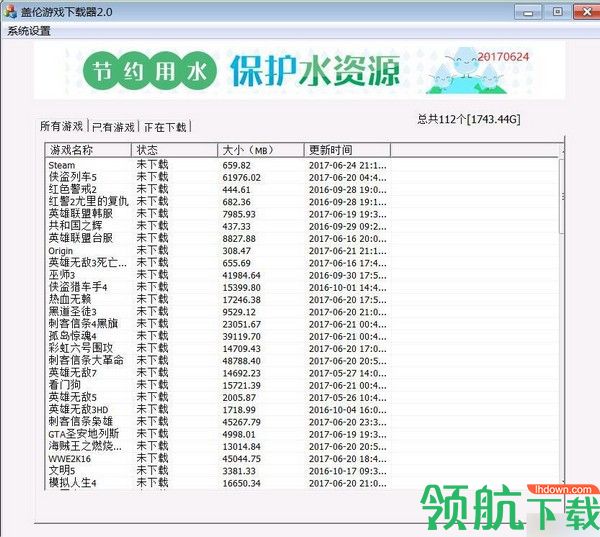The width and height of the screenshot is (600, 537).
Task: Select the 英雄无敌7 row
Action: pos(302,374)
